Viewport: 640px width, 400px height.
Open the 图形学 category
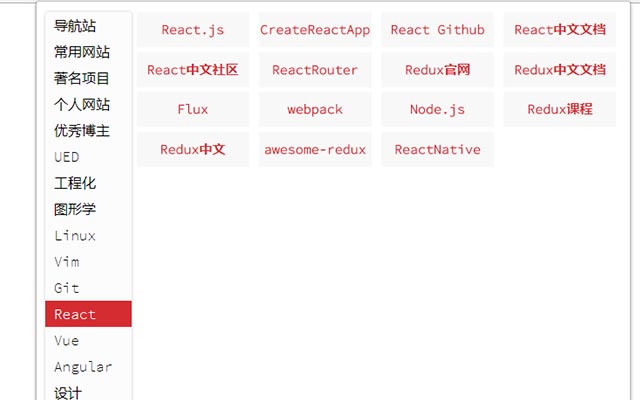pyautogui.click(x=88, y=209)
